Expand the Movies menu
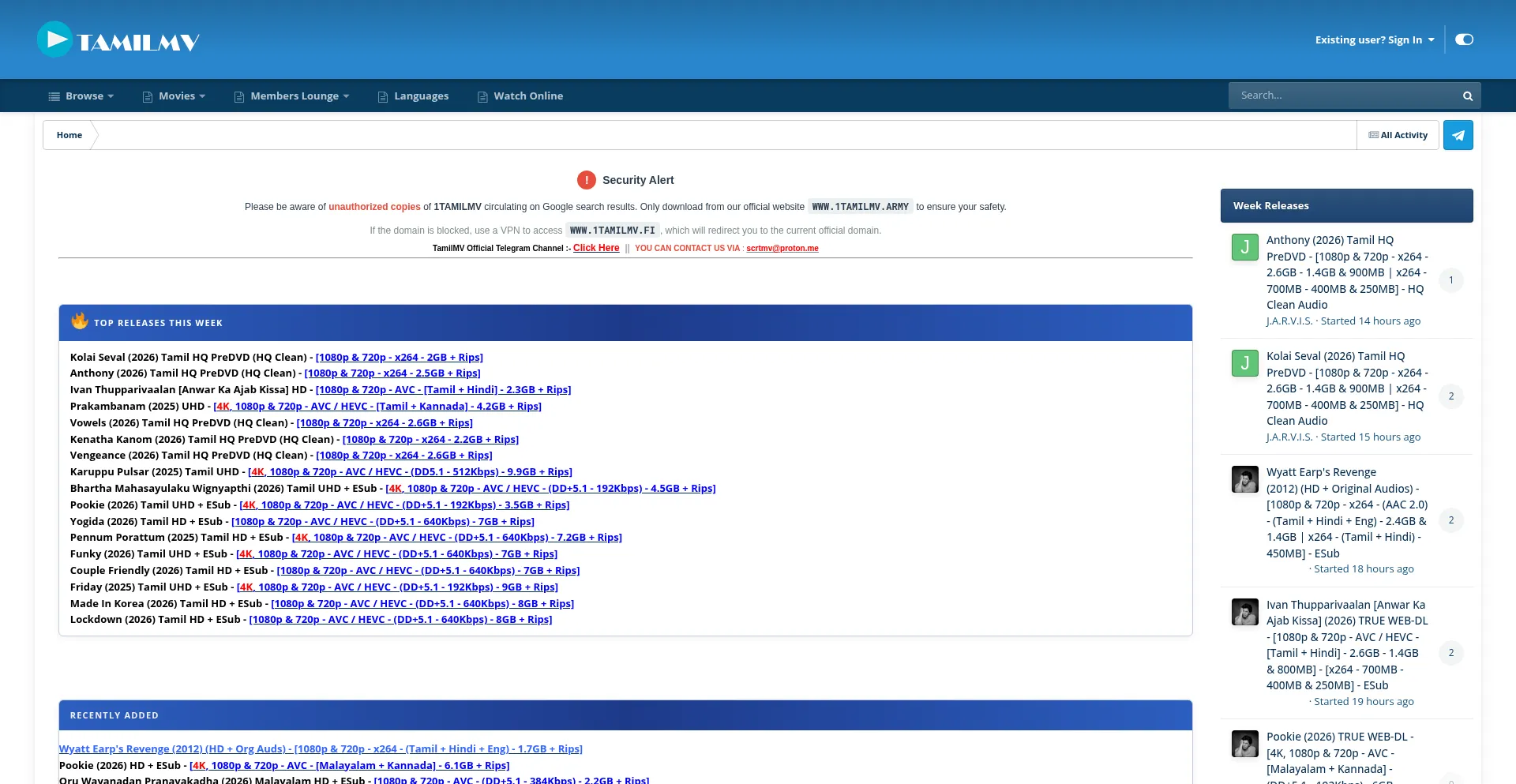The width and height of the screenshot is (1516, 784). click(x=174, y=96)
